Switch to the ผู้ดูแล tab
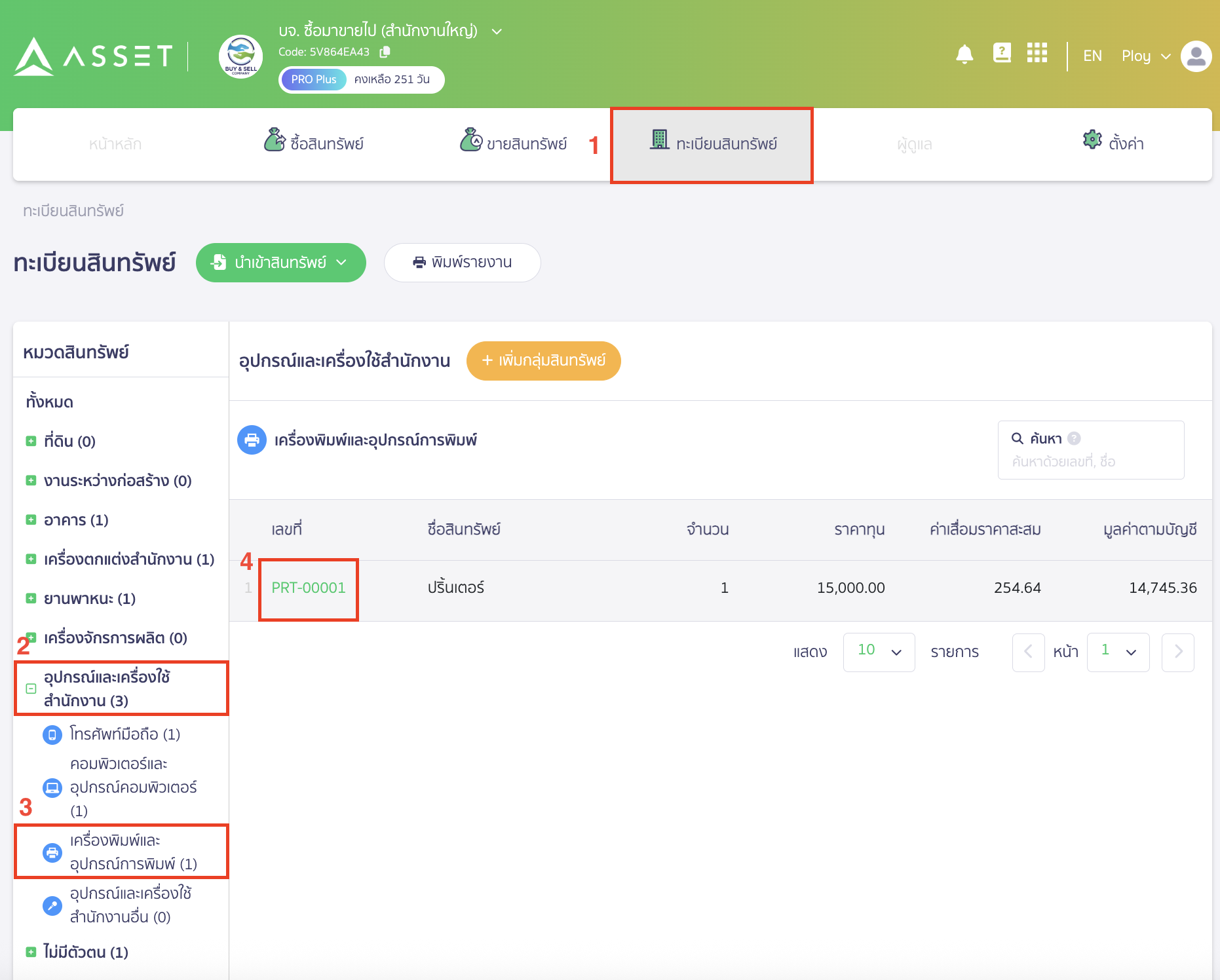Screen dimensions: 1220x980 tap(913, 144)
